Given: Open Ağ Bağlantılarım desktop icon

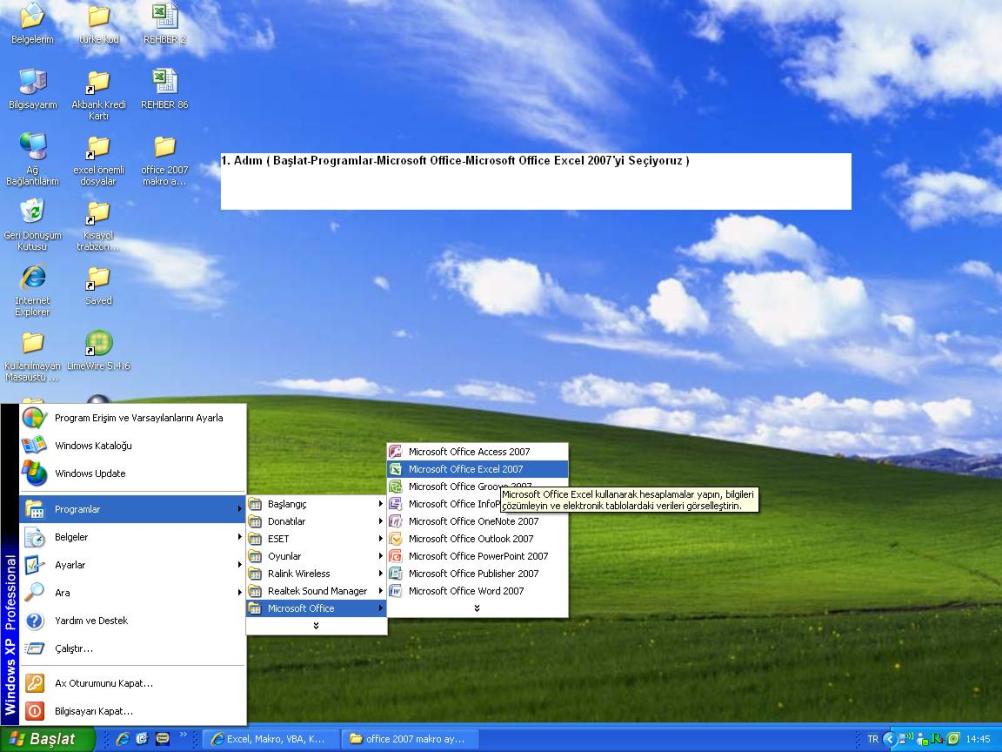Looking at the screenshot, I should tap(33, 160).
